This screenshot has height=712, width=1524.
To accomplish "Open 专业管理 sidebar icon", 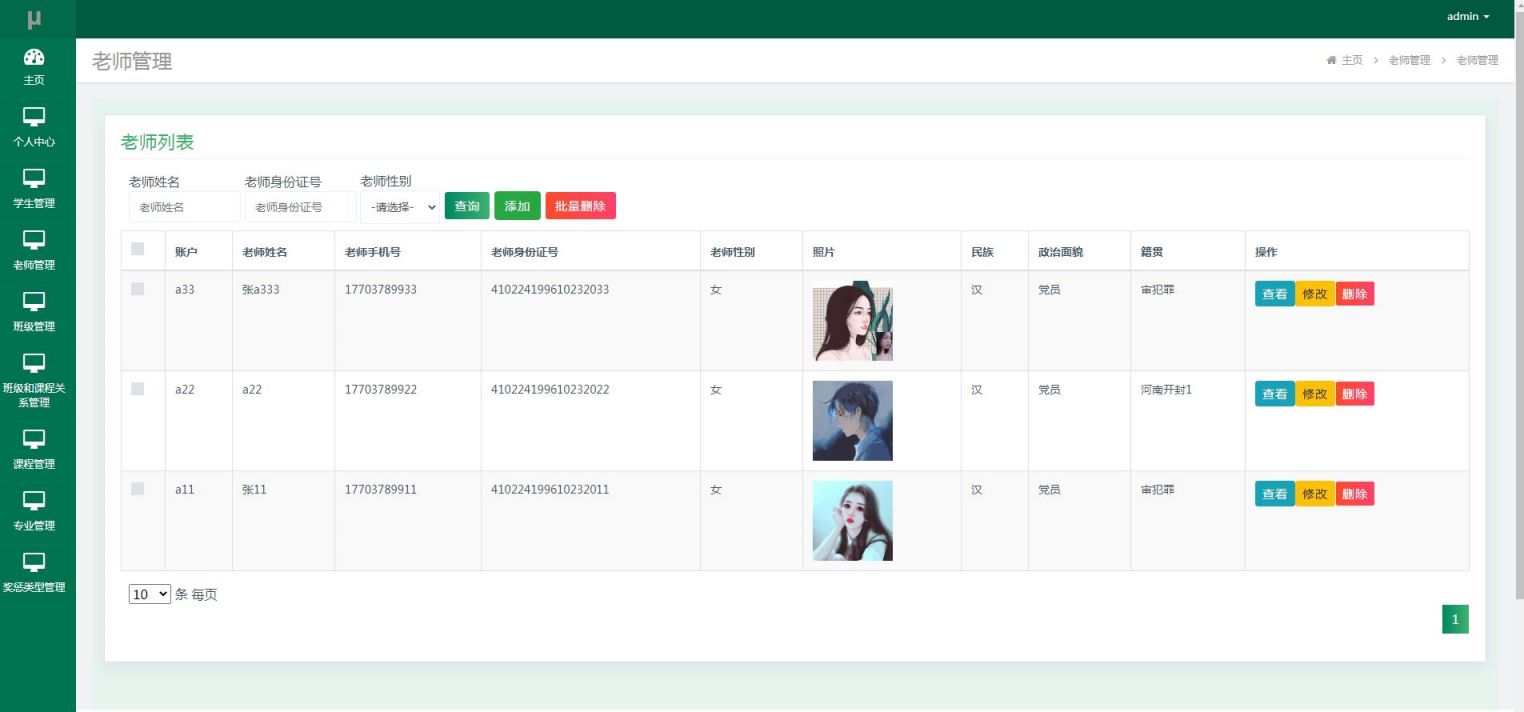I will pos(34,501).
